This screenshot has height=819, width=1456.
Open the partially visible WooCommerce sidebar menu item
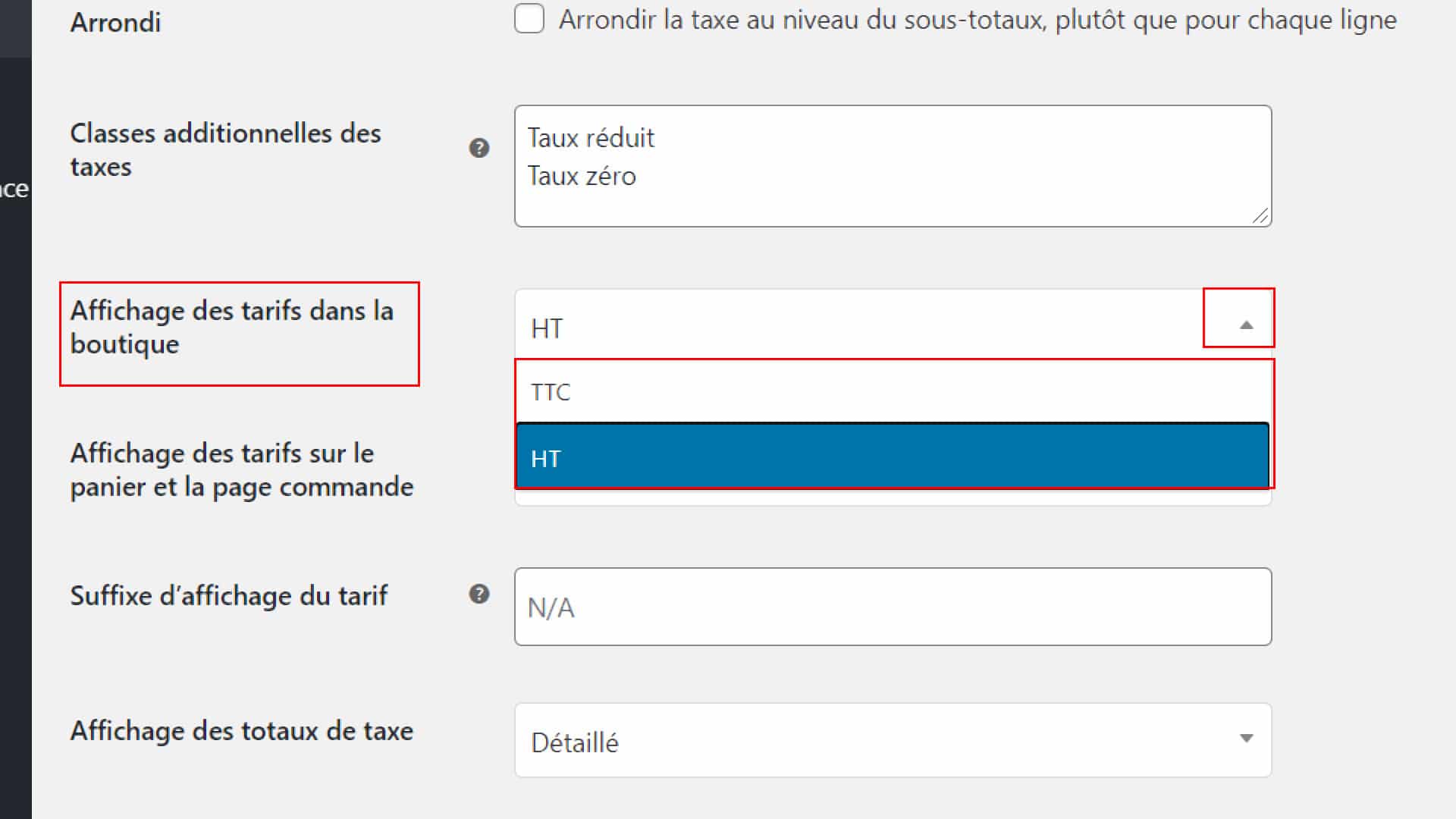(14, 189)
